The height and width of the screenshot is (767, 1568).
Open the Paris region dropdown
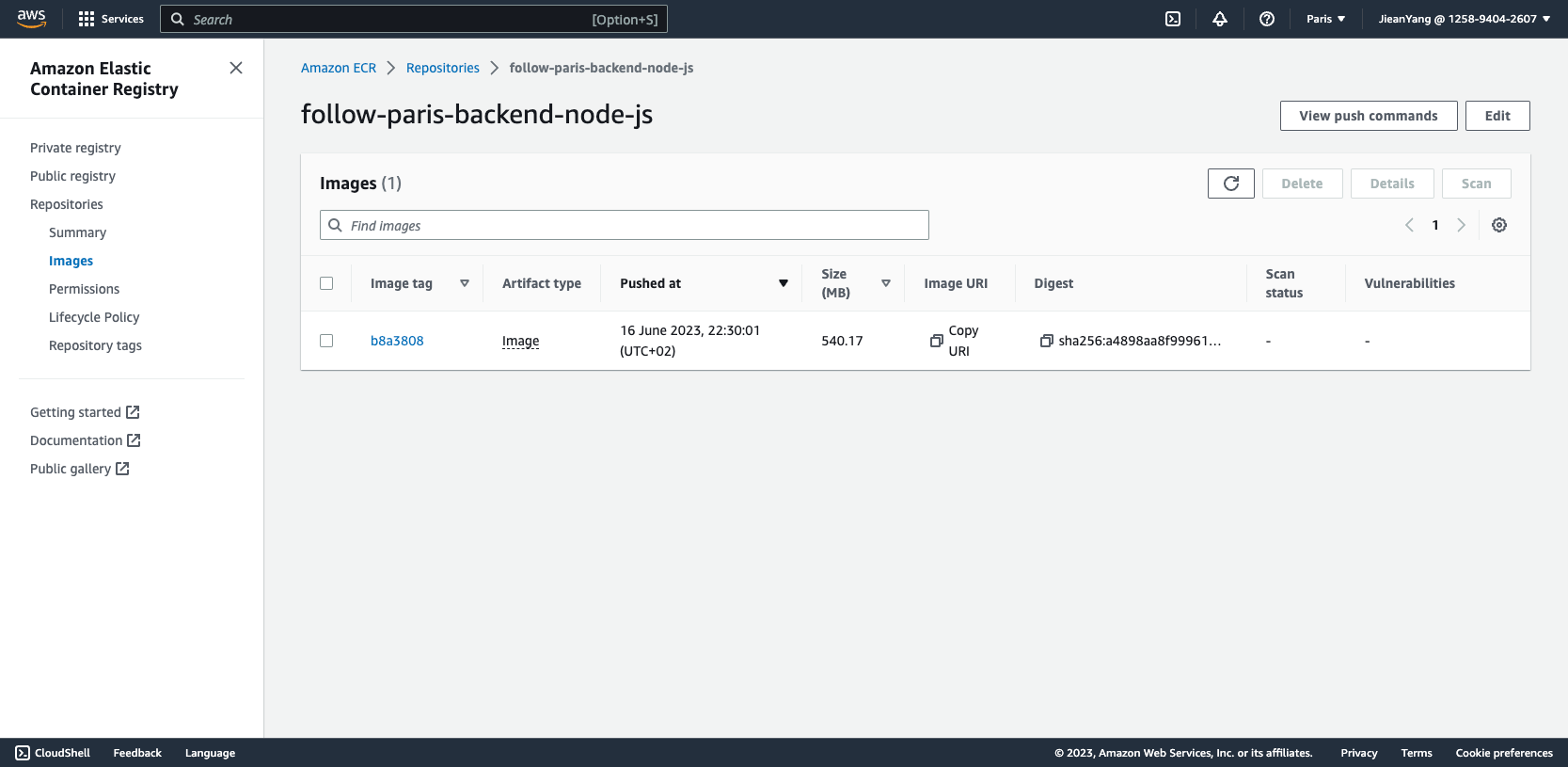(1325, 19)
